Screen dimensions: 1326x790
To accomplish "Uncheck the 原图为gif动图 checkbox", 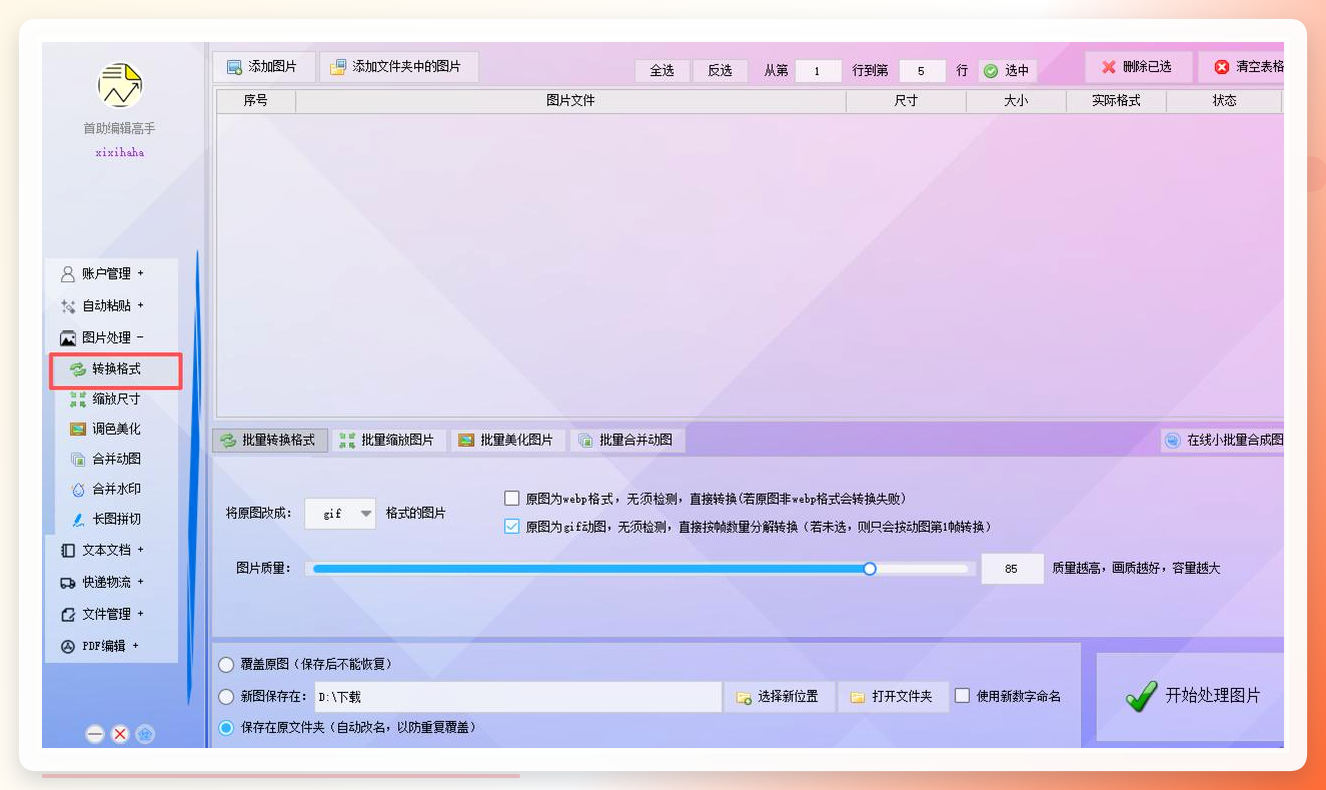I will [x=512, y=526].
